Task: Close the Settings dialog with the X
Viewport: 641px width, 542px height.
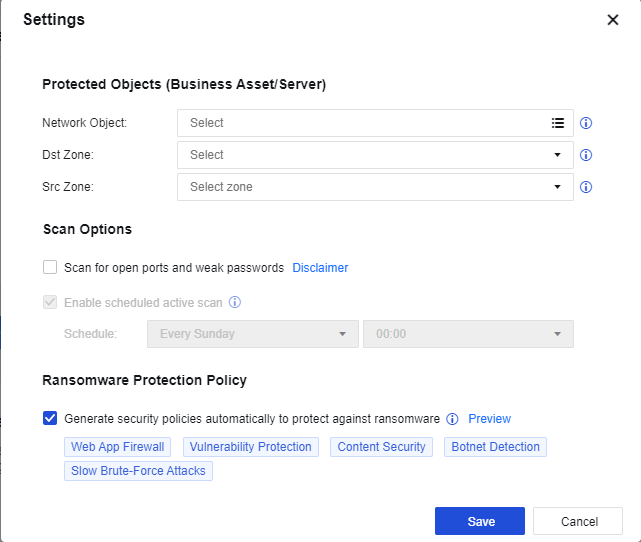Action: click(x=613, y=20)
